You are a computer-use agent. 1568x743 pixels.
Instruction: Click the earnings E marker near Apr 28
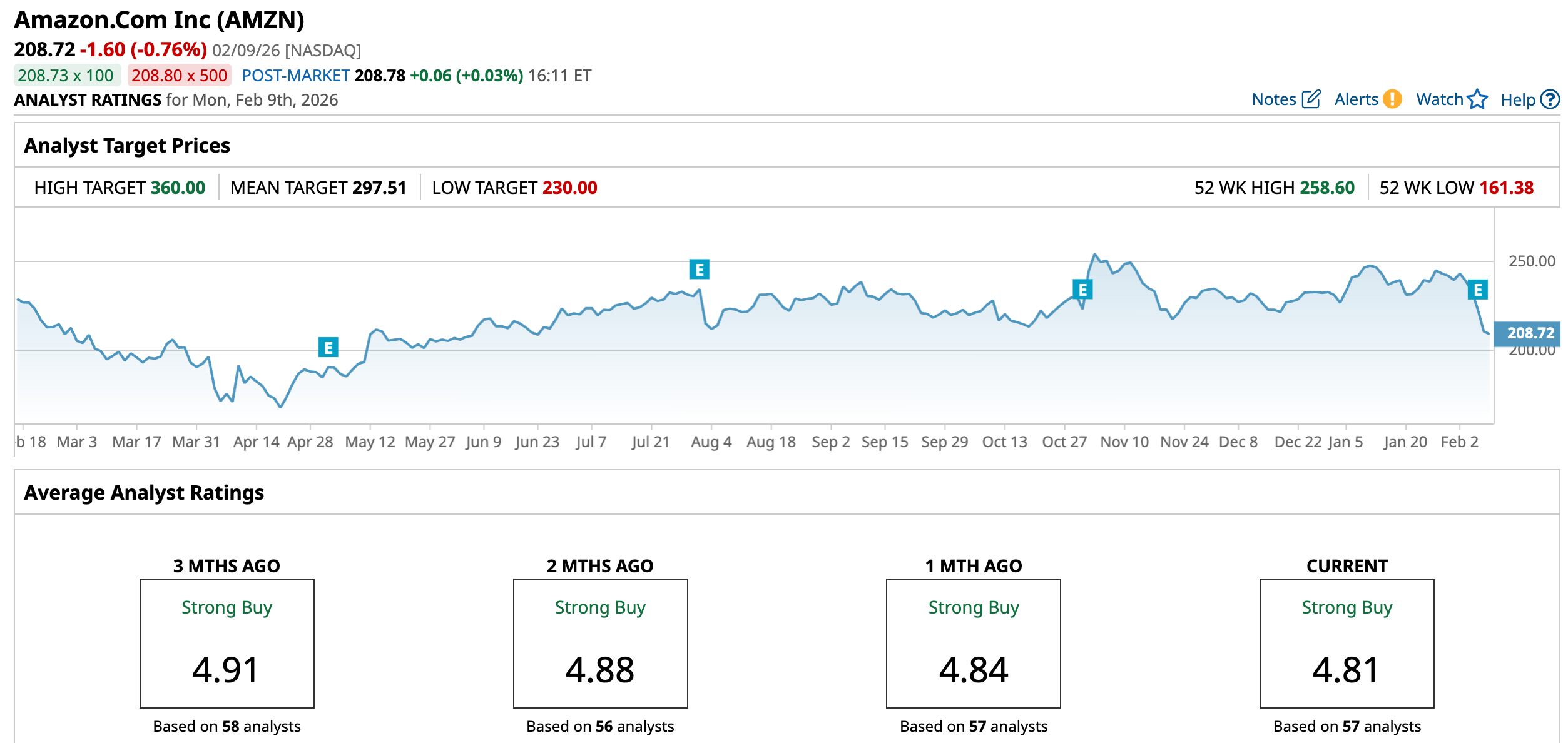[328, 348]
